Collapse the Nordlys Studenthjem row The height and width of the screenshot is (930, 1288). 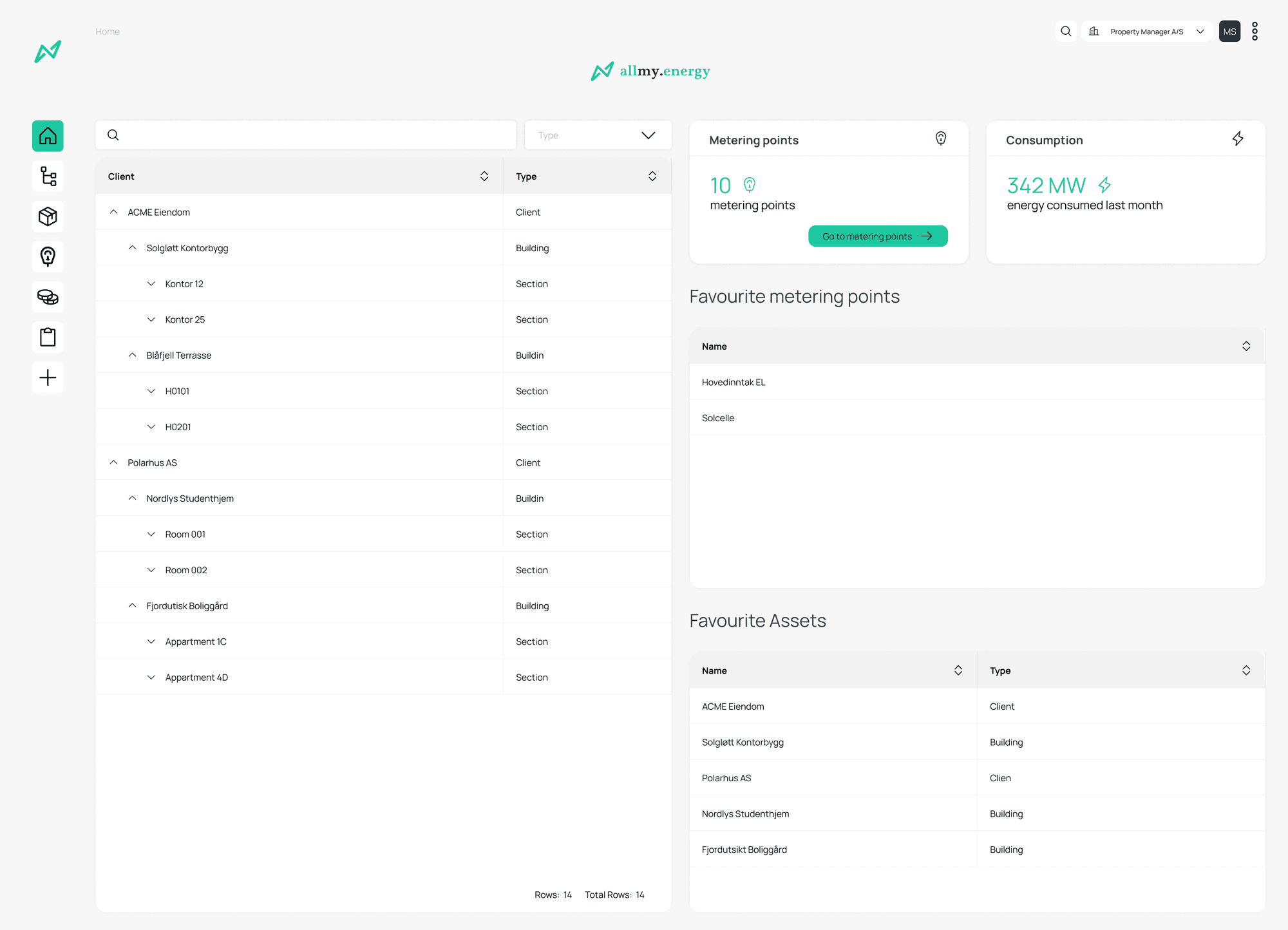[133, 498]
